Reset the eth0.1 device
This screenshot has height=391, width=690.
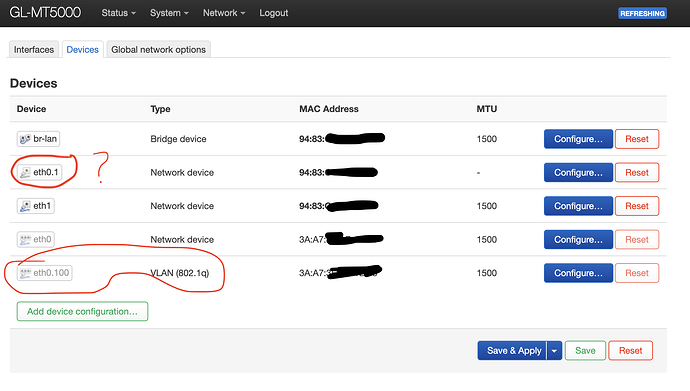(x=637, y=172)
